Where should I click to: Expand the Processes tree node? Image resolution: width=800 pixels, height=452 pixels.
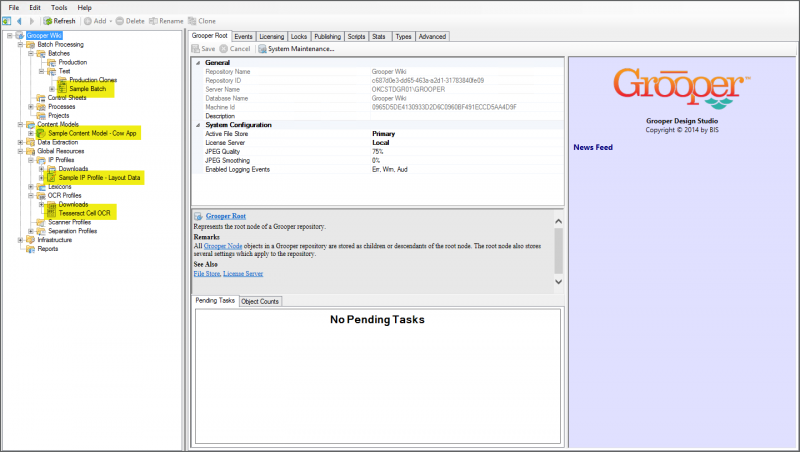(x=31, y=107)
